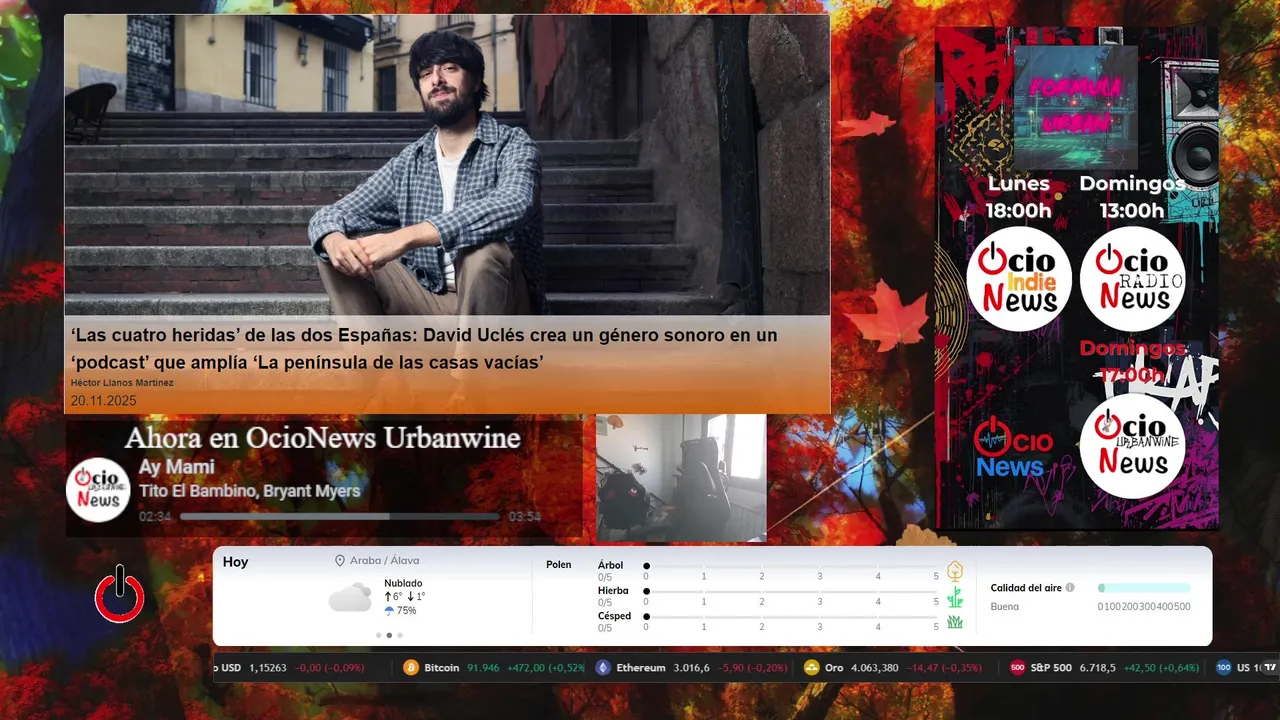
Task: Seek in the Ay Mami progress bar
Action: pos(339,517)
